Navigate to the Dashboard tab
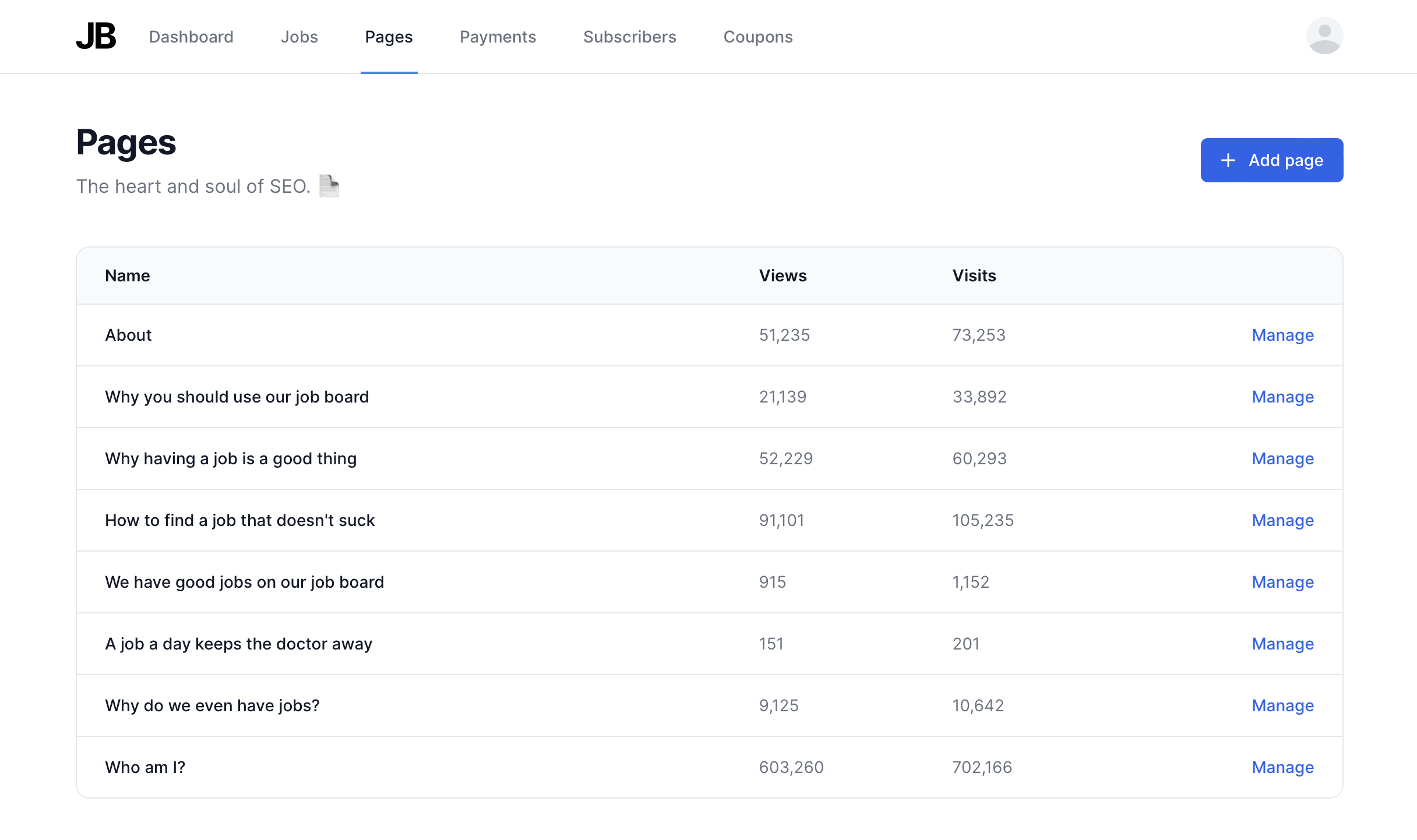Viewport: 1417px width, 840px height. [190, 36]
